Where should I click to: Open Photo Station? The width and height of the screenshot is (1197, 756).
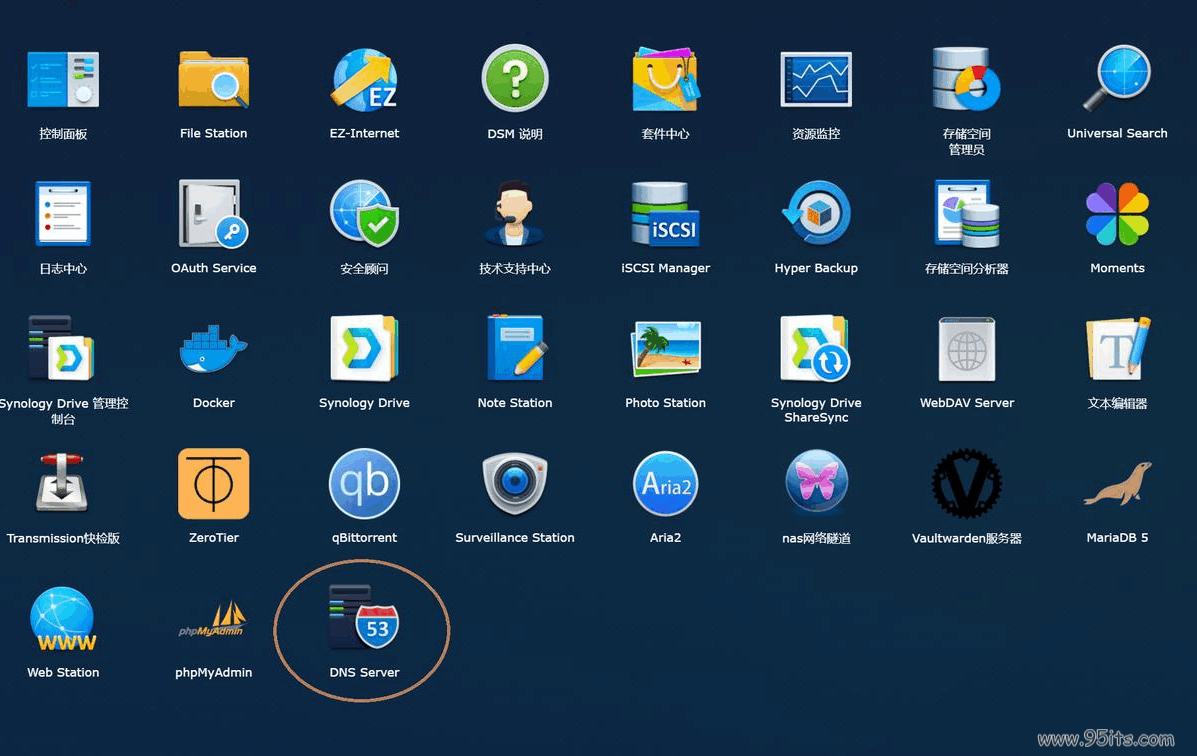[x=666, y=349]
